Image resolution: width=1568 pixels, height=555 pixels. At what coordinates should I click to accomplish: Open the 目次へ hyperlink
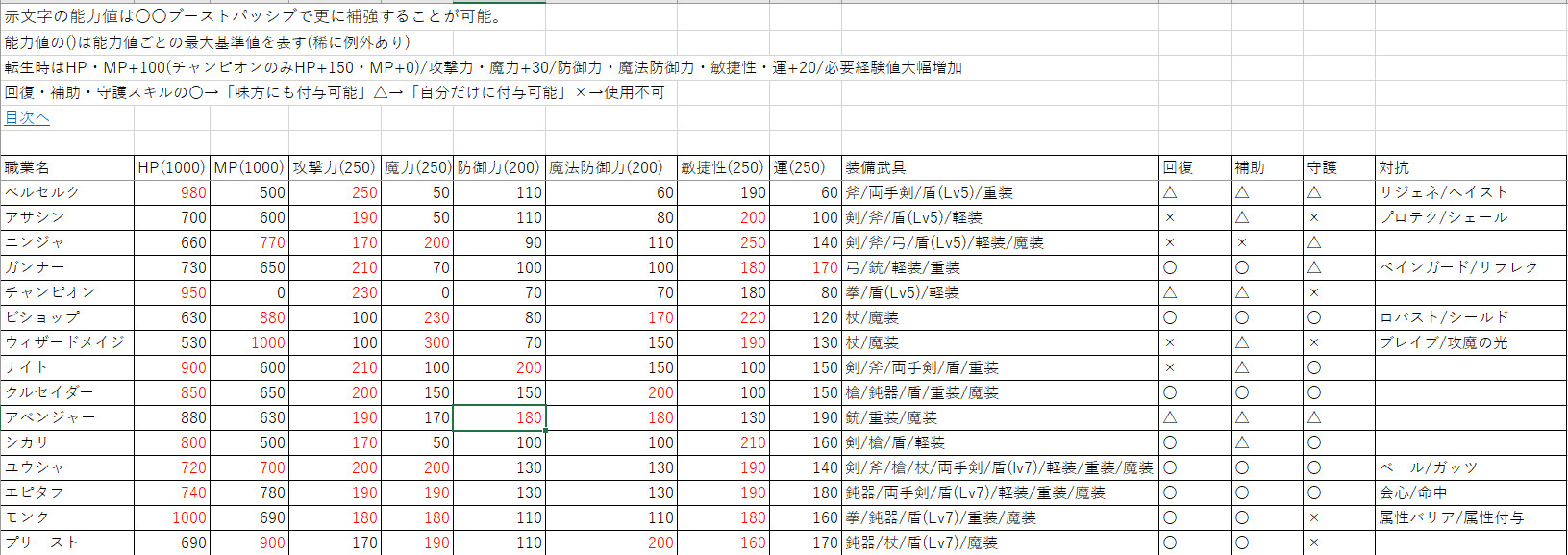27,117
